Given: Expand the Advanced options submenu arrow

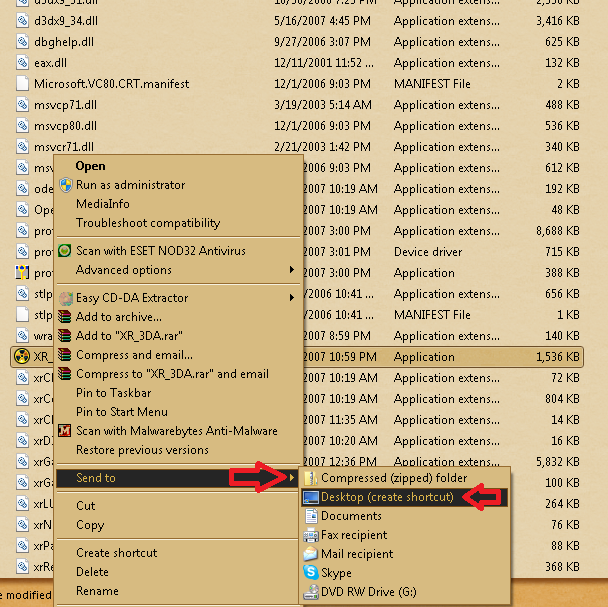Looking at the screenshot, I should [x=292, y=270].
